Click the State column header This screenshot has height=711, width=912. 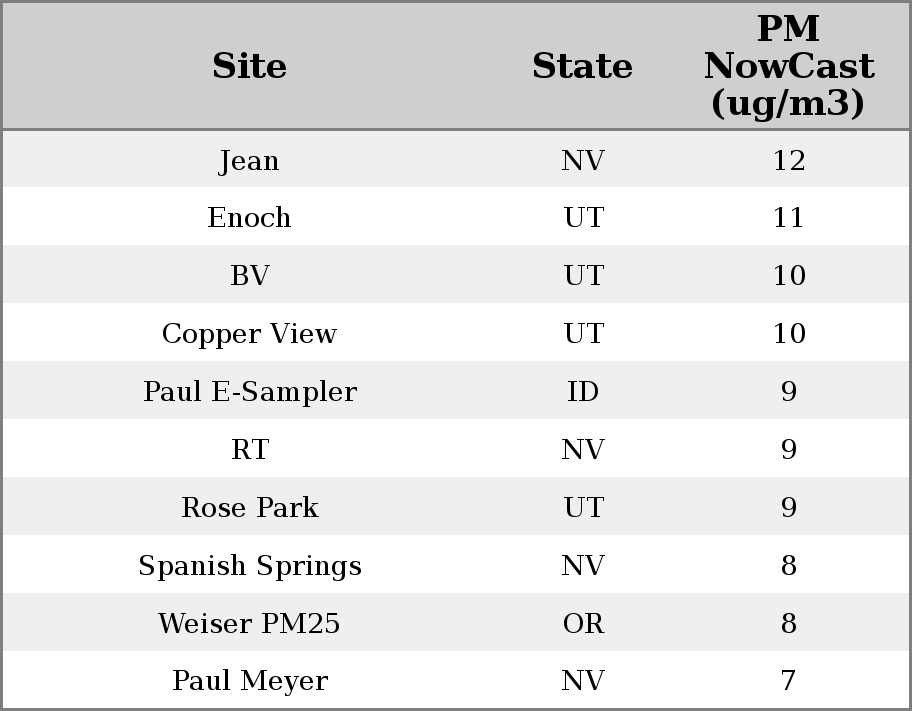(x=582, y=67)
